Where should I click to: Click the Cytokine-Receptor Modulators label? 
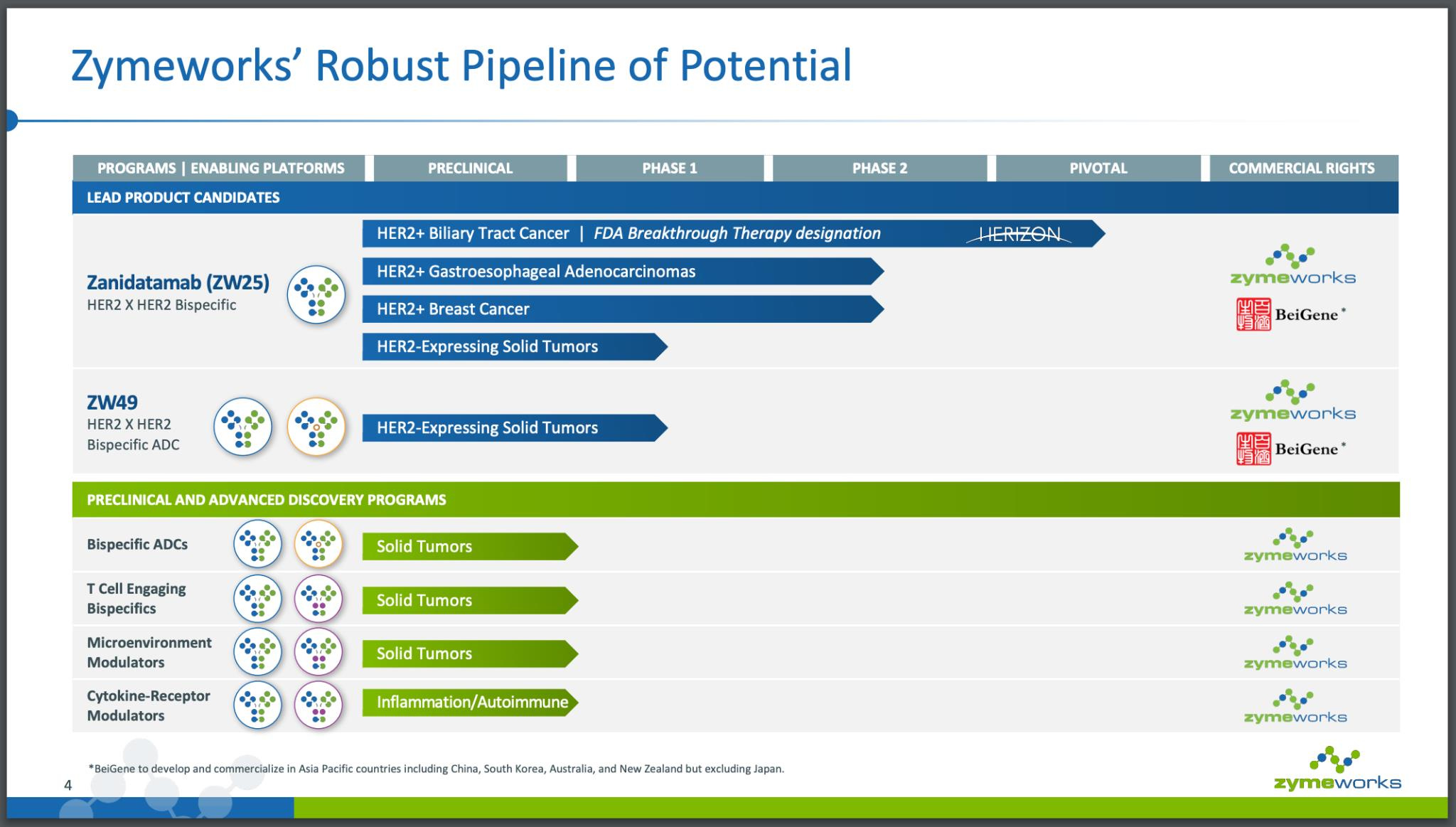[149, 705]
